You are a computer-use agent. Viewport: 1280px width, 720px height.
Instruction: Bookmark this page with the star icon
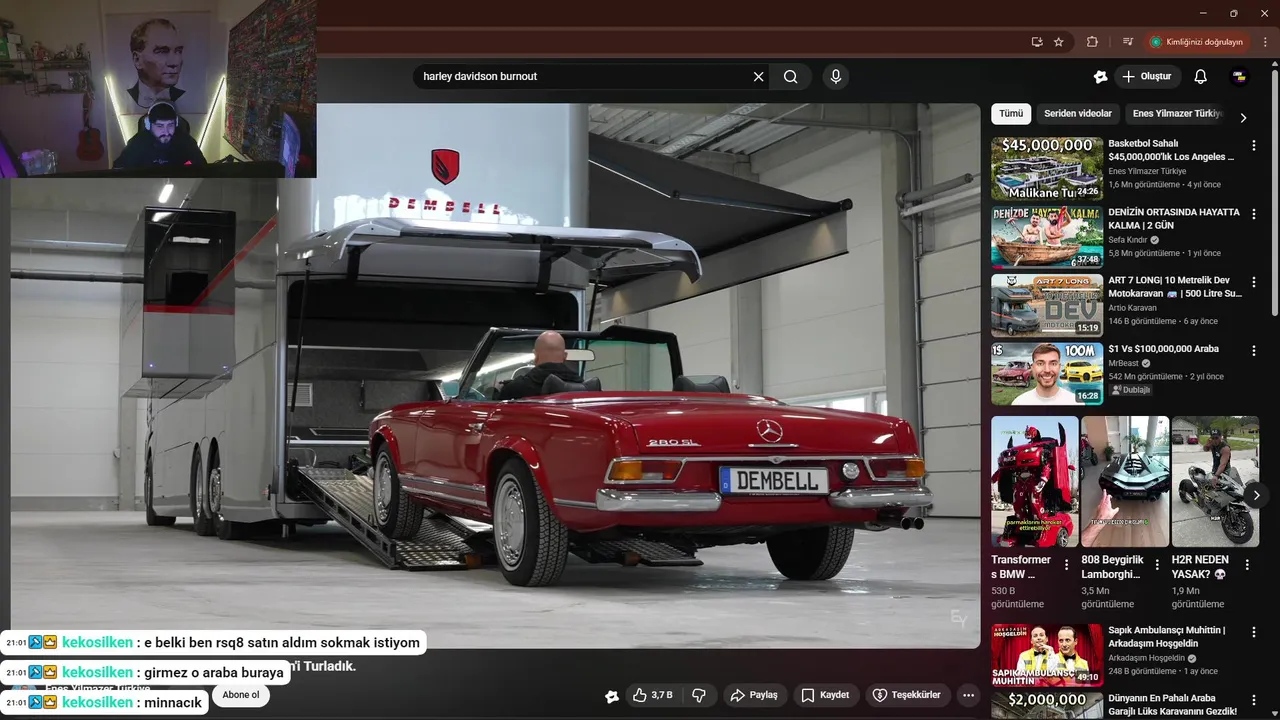click(1059, 42)
